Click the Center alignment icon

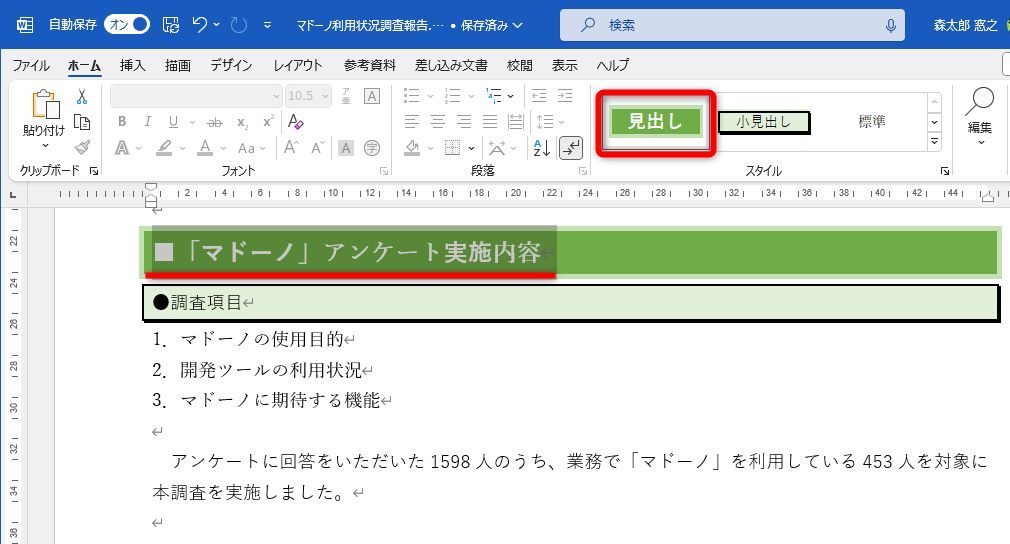click(438, 122)
